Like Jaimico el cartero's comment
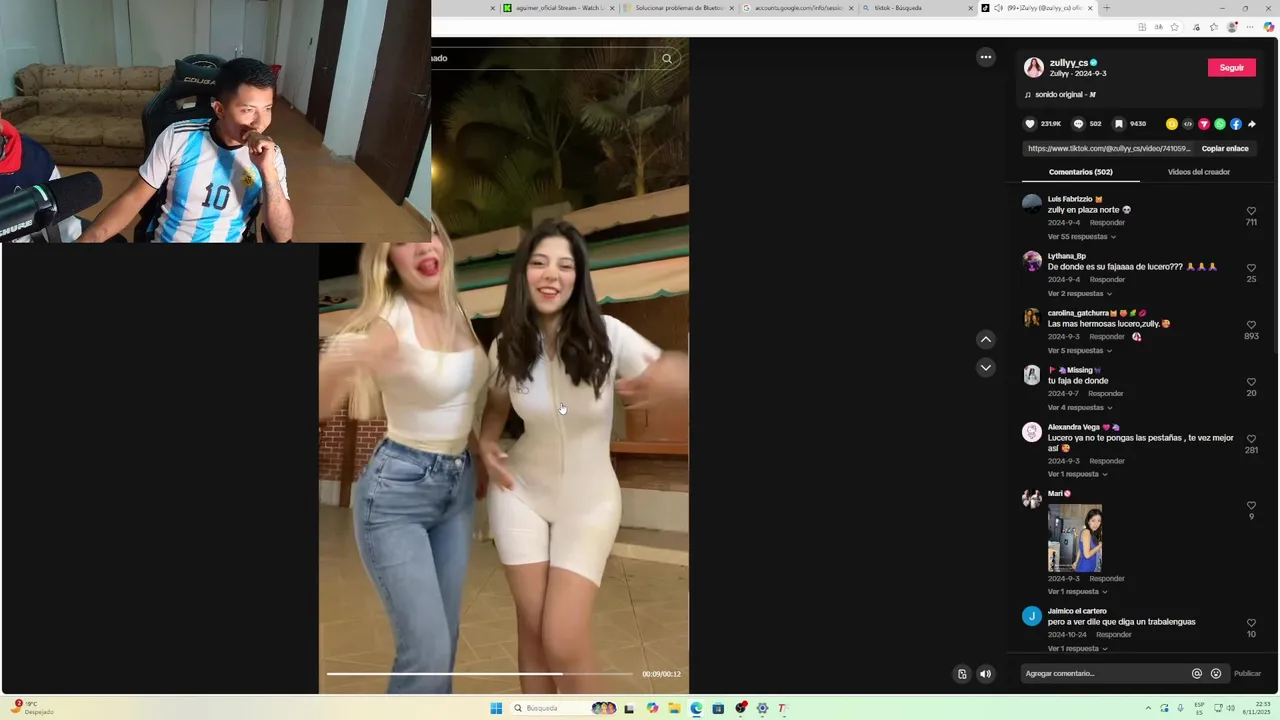Image resolution: width=1280 pixels, height=720 pixels. click(1251, 623)
